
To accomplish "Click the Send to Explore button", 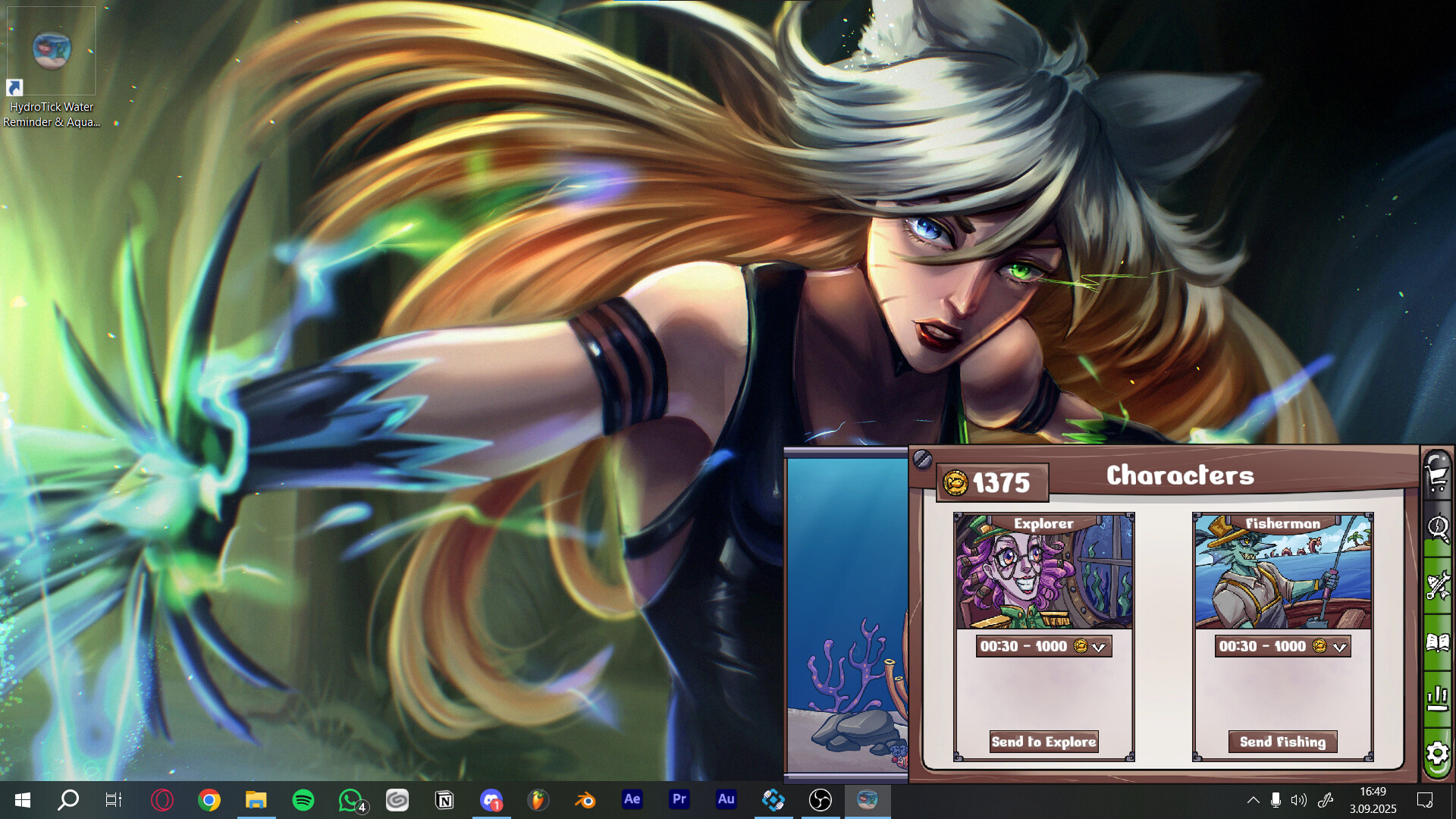I will click(x=1044, y=742).
